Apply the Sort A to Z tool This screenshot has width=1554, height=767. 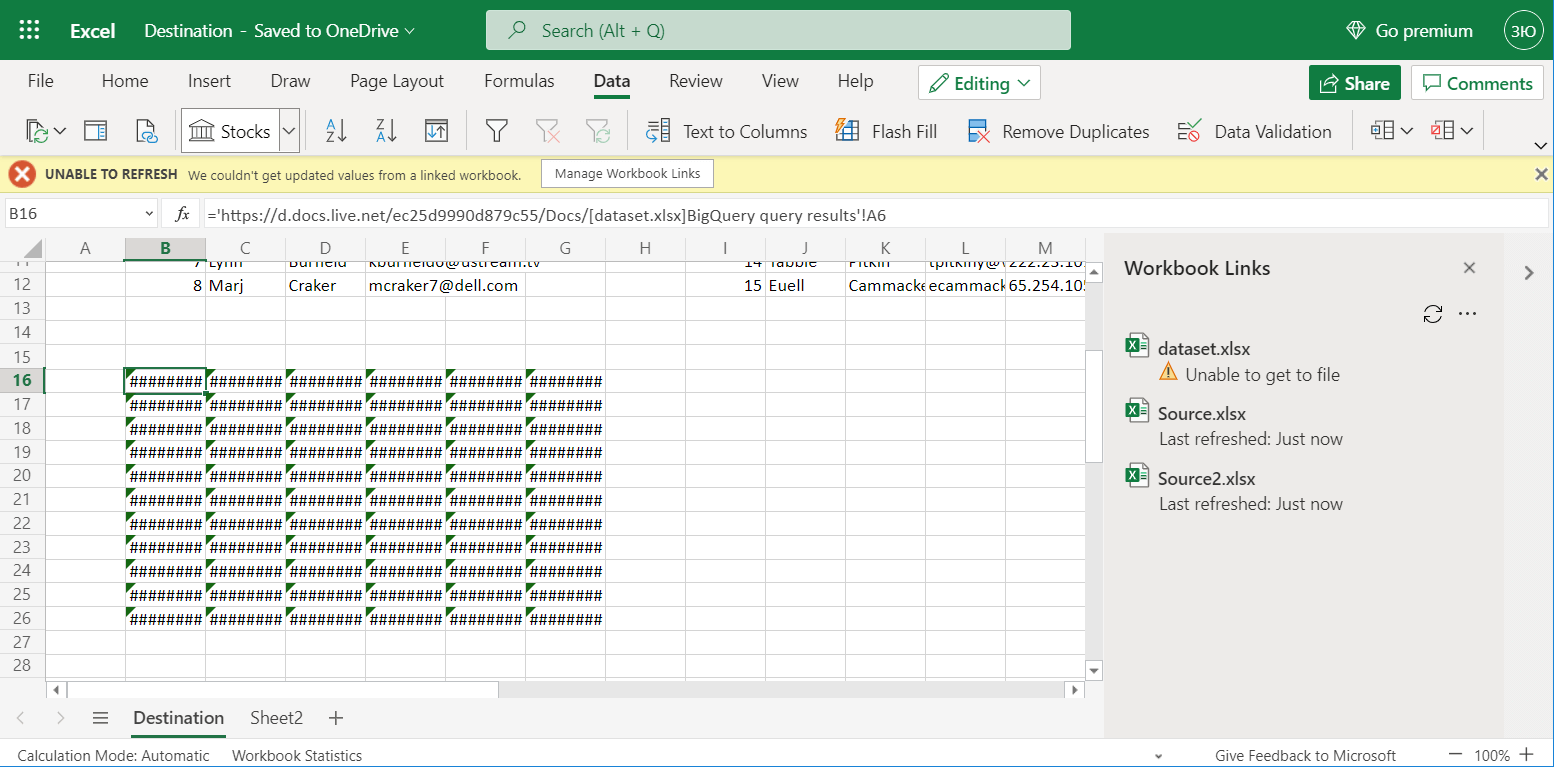point(336,130)
